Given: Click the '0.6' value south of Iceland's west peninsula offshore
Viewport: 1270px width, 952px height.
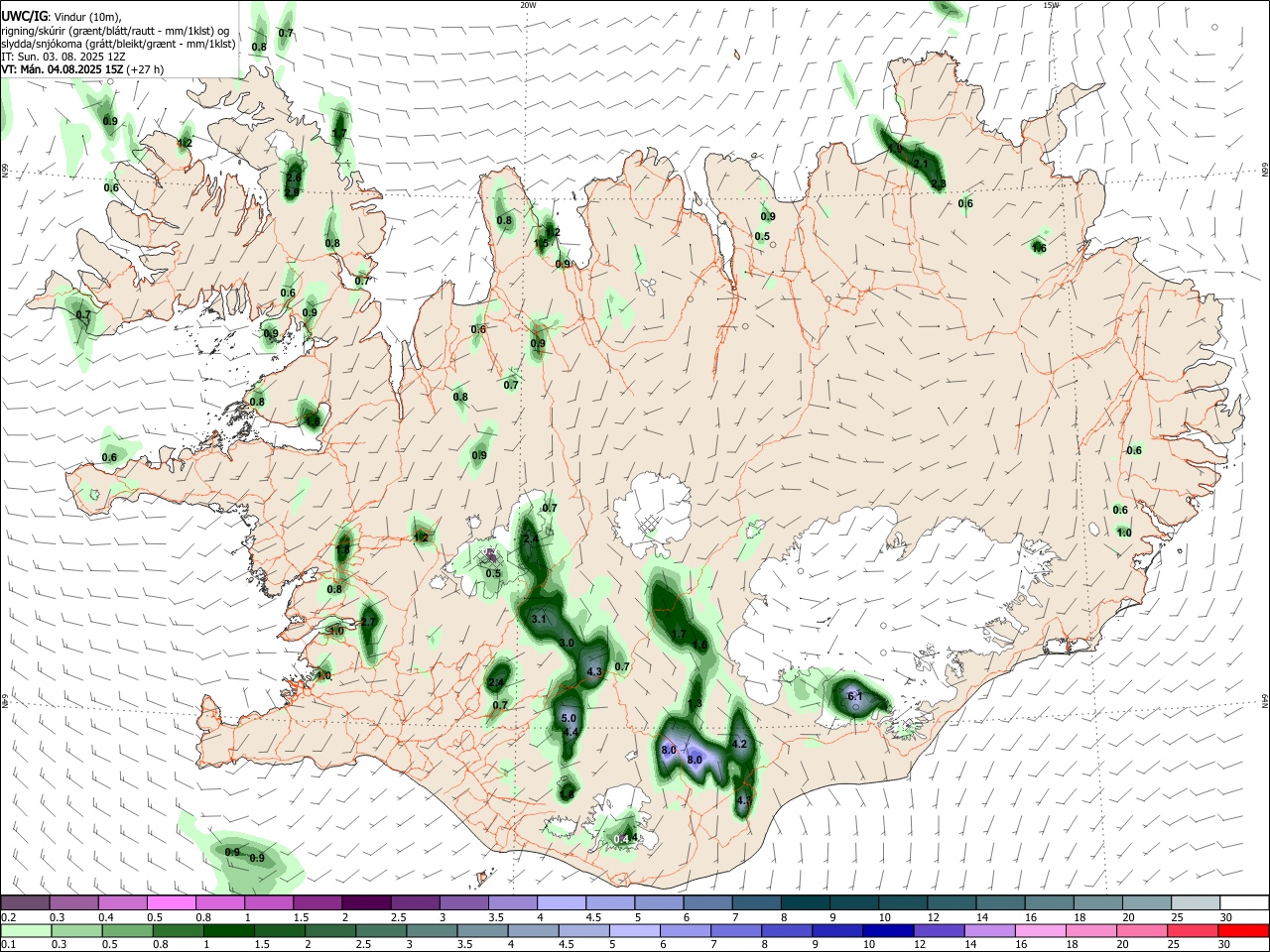Looking at the screenshot, I should click(109, 458).
